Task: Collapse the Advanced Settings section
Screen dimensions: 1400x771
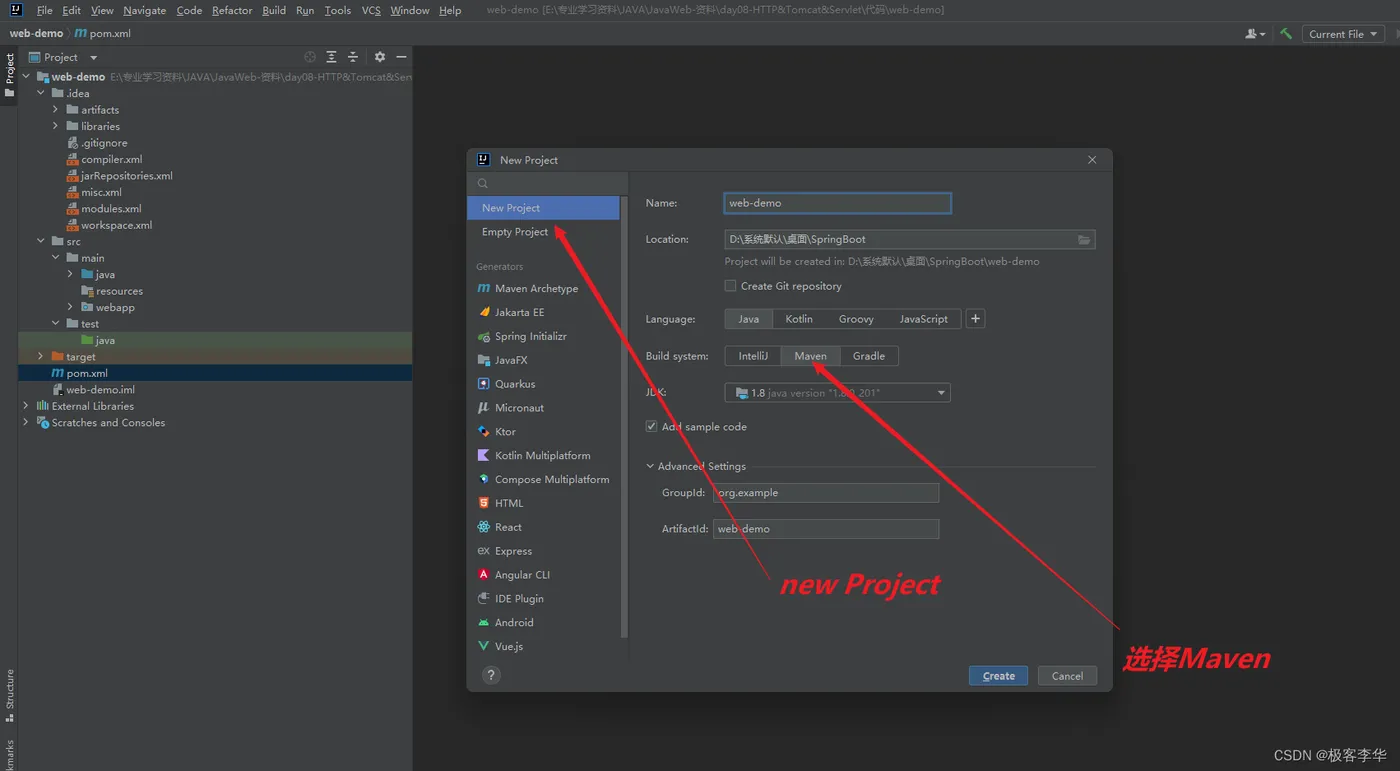Action: (x=651, y=467)
